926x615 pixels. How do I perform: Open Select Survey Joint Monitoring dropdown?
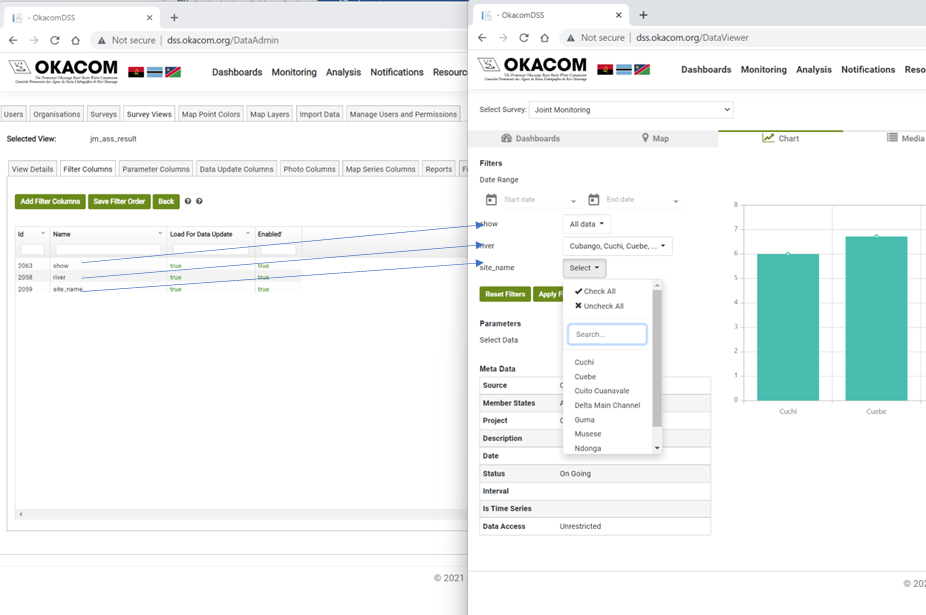[x=631, y=110]
